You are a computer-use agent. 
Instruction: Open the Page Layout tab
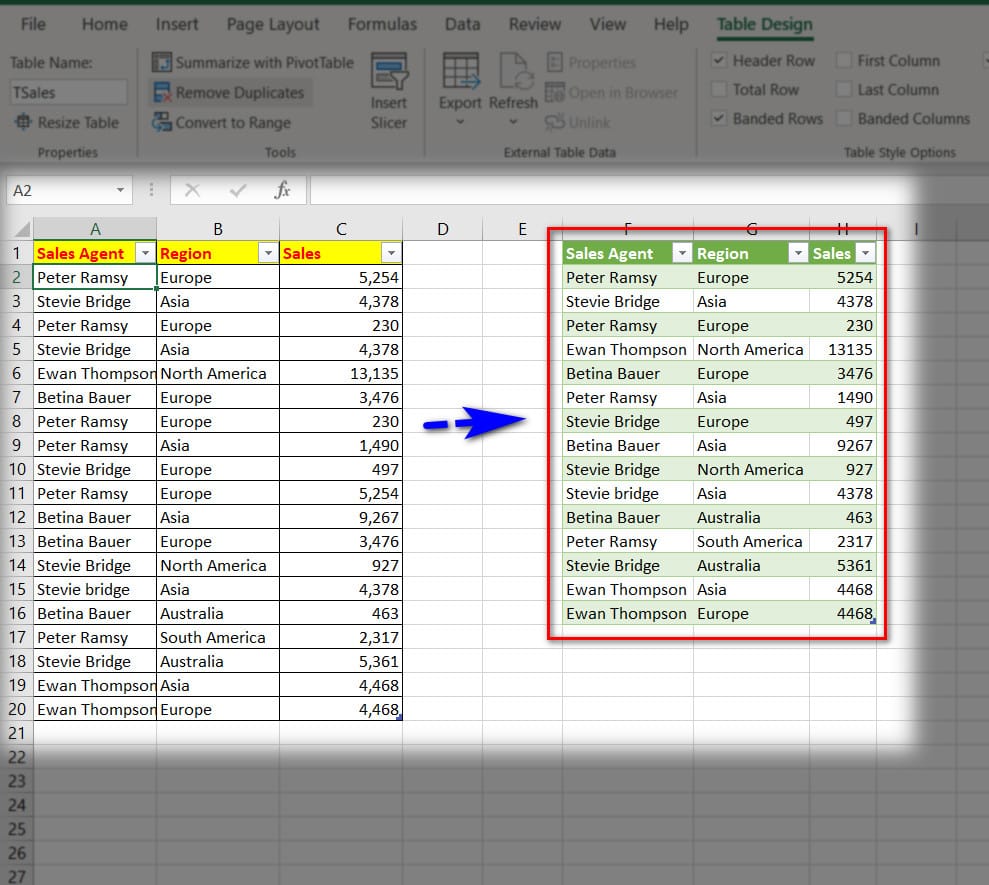pyautogui.click(x=273, y=24)
